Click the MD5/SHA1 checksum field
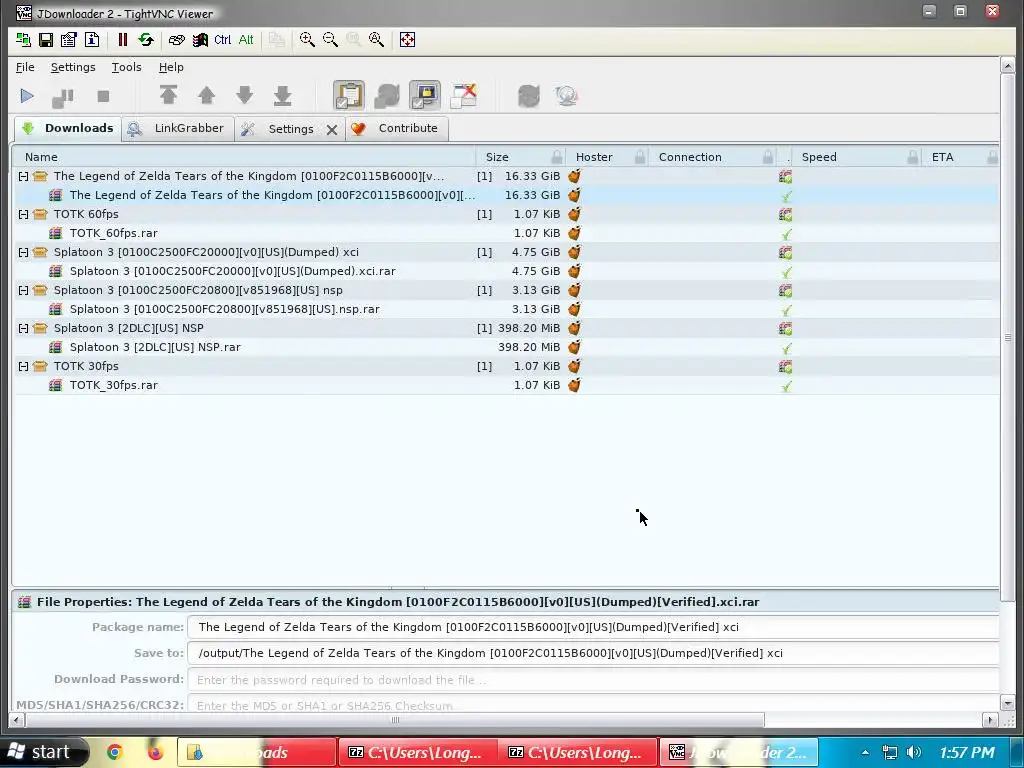 coord(593,705)
